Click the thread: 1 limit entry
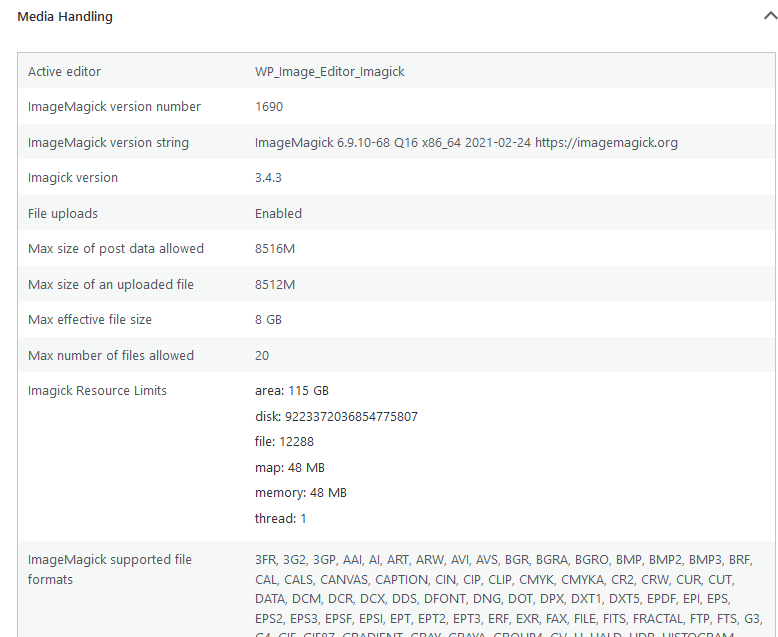Screen dimensions: 778x637 pos(281,518)
